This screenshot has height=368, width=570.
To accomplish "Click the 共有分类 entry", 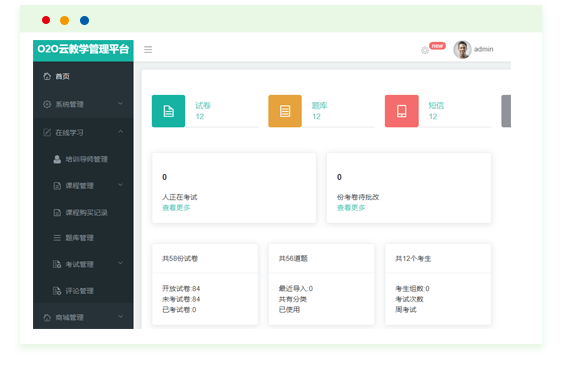I will [x=293, y=299].
